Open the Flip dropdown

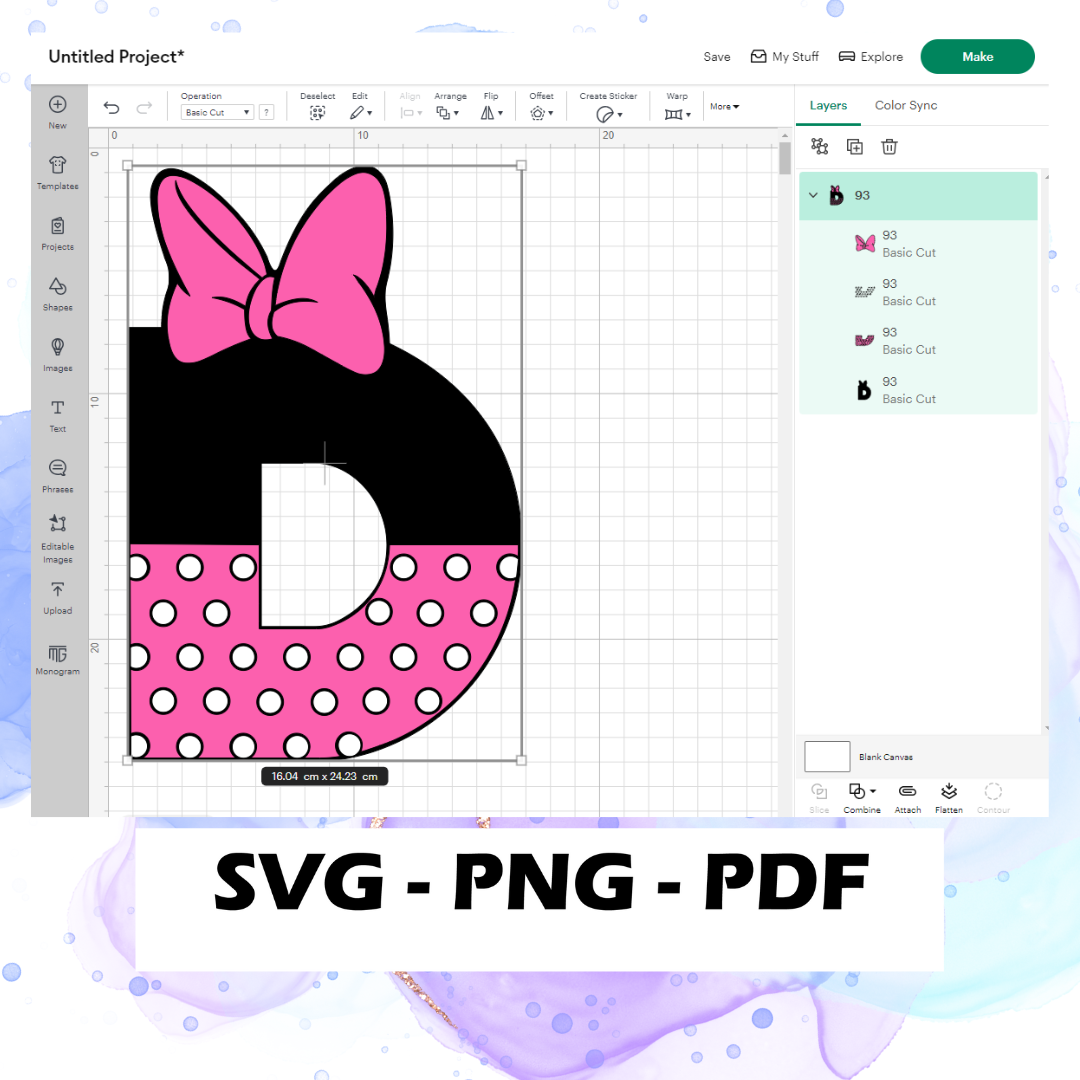tap(492, 113)
